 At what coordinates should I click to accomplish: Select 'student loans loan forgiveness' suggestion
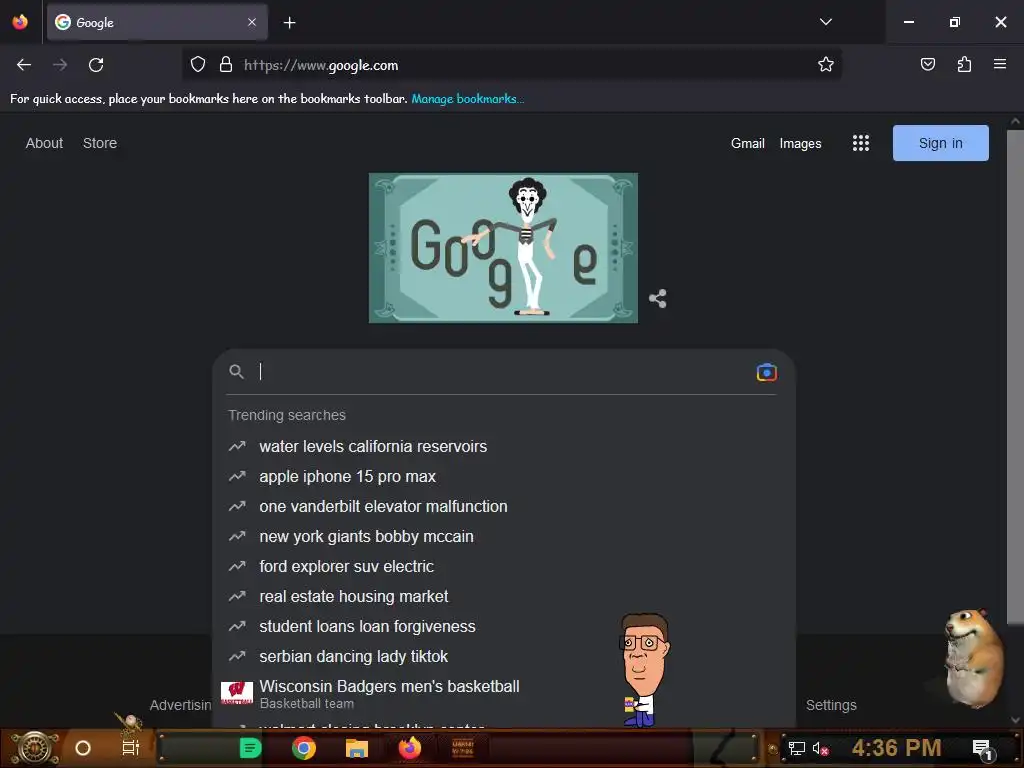click(x=503, y=627)
